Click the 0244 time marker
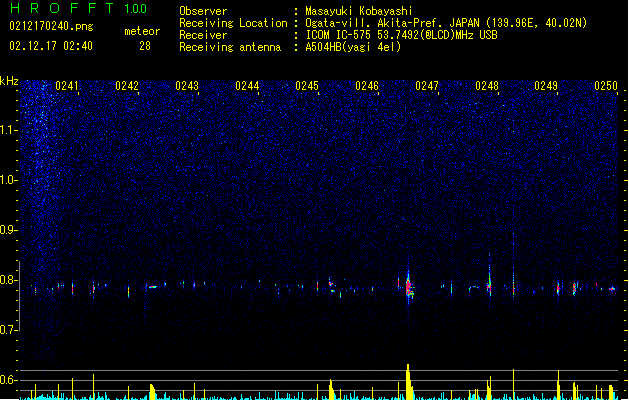This screenshot has width=629, height=400. pos(247,86)
